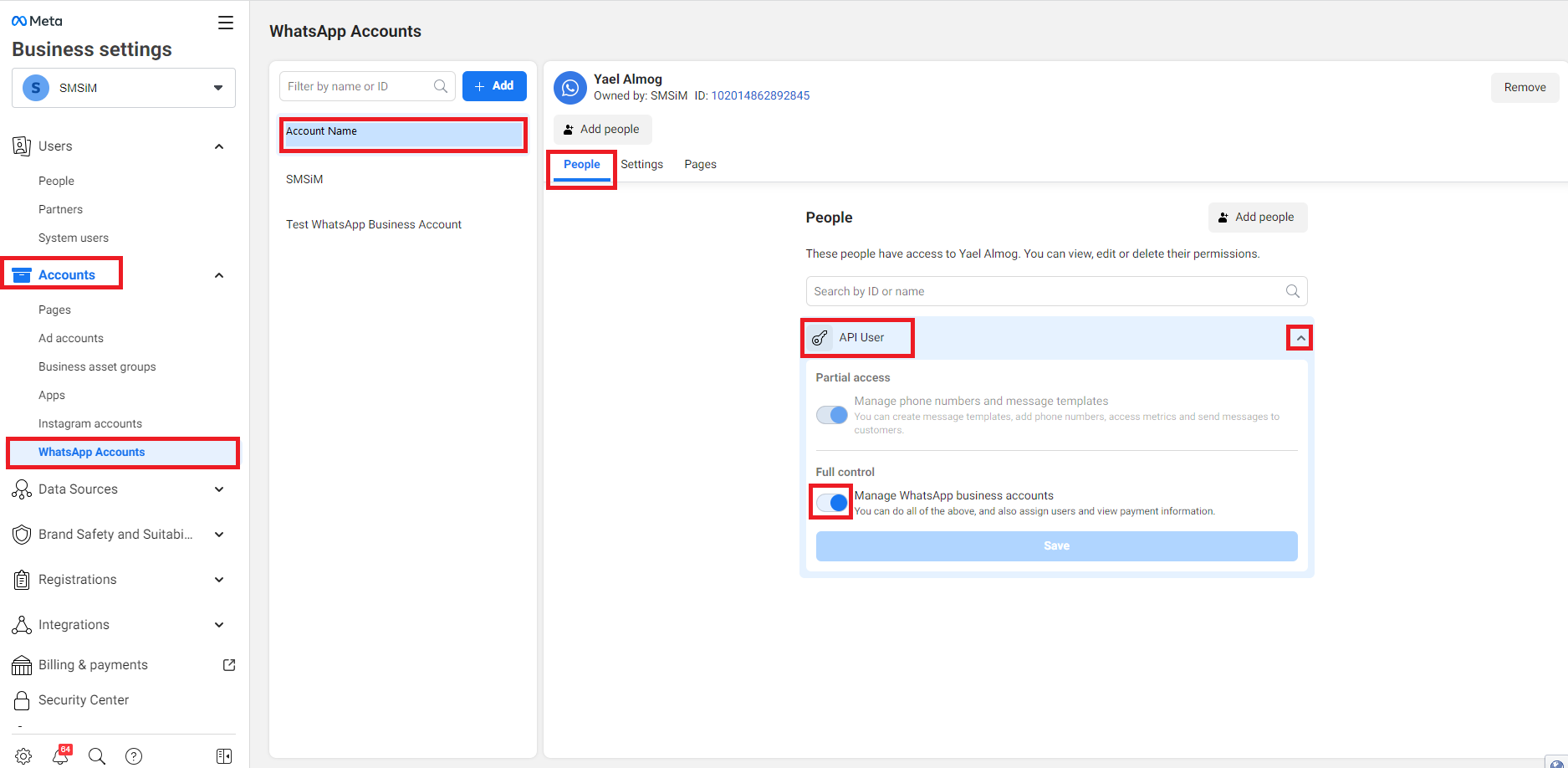This screenshot has width=1568, height=768.
Task: Click the external link icon next to Billing
Action: coord(229,665)
